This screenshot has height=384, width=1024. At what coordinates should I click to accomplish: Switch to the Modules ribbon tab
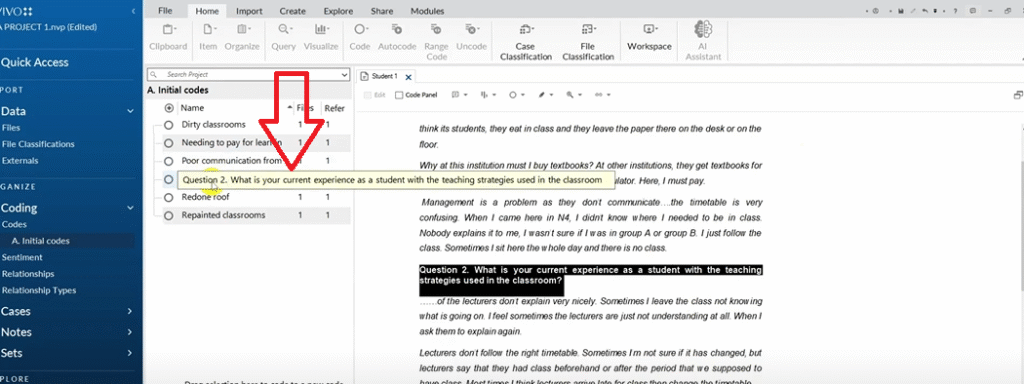(x=427, y=11)
